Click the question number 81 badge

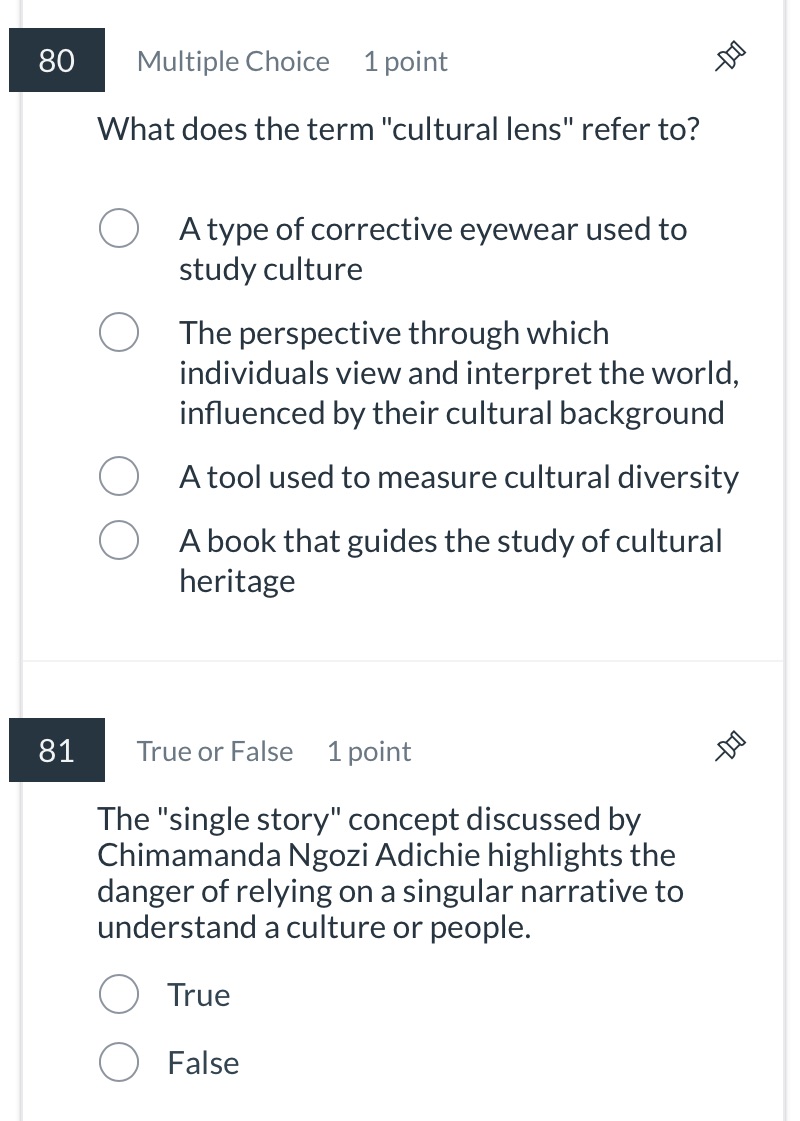pos(57,751)
